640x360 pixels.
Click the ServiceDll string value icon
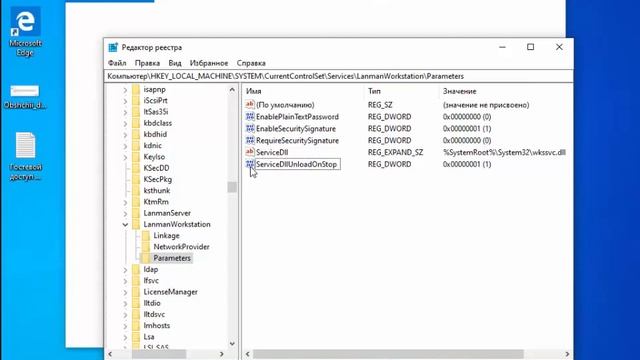250,152
